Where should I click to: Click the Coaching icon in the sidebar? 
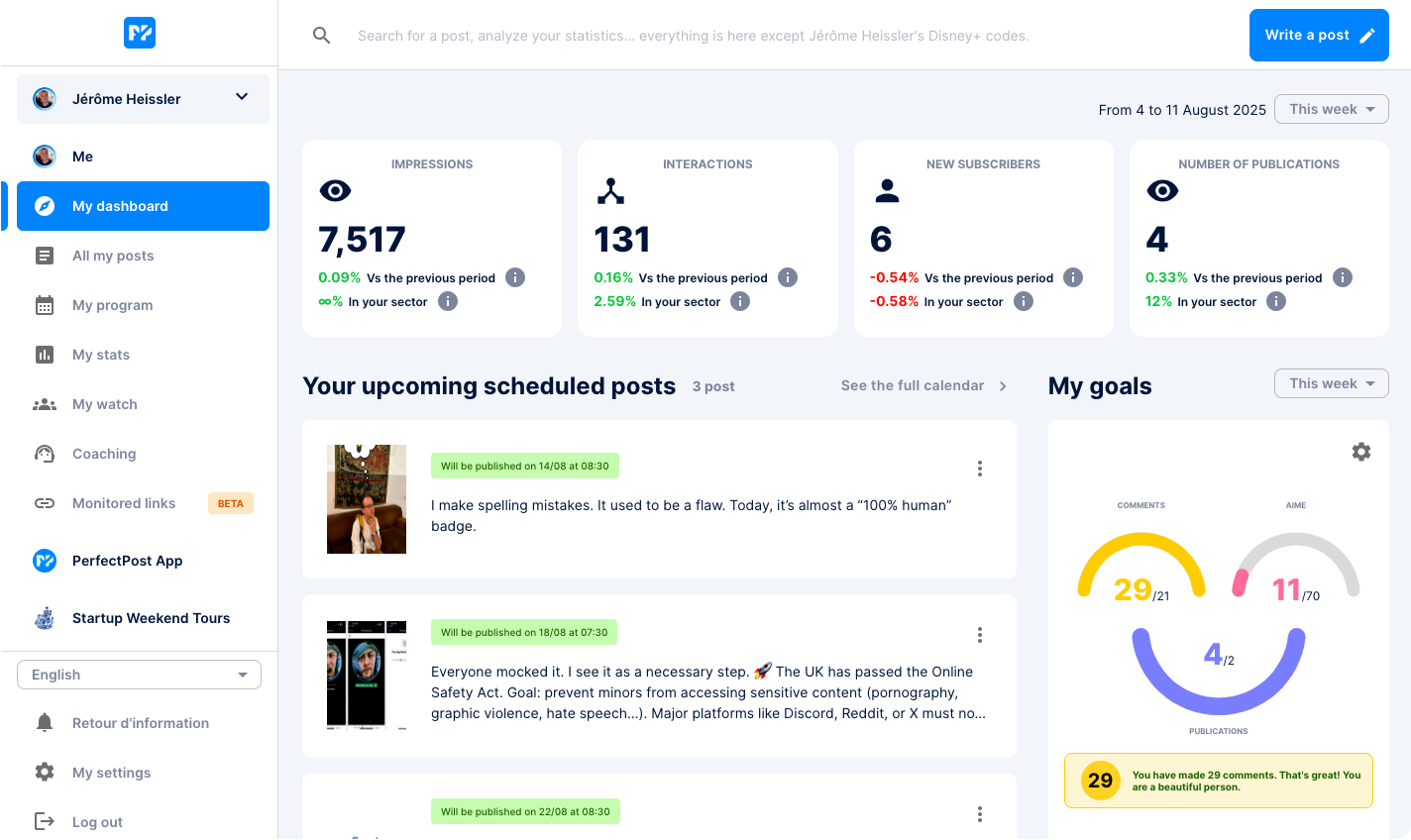(45, 454)
